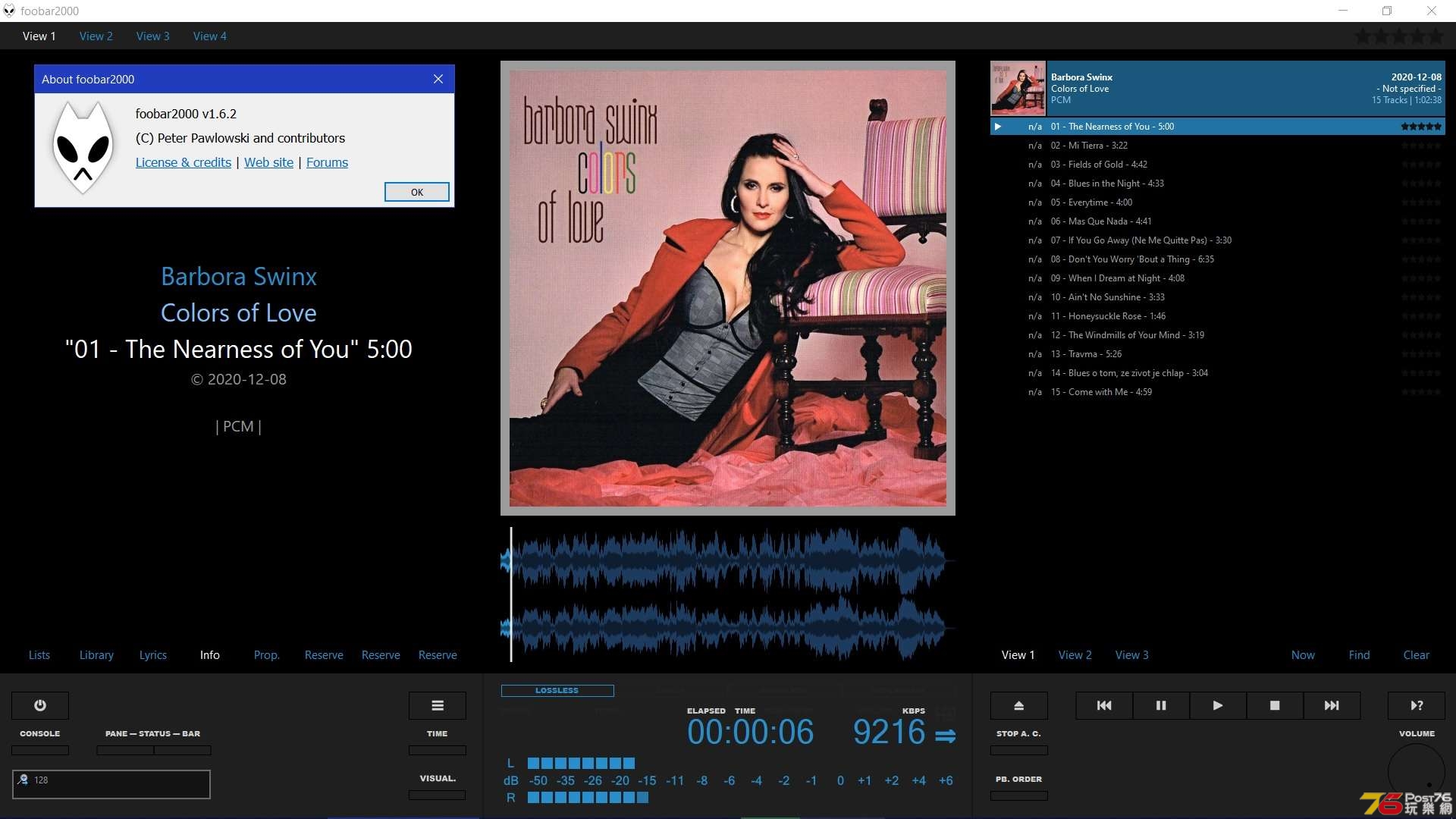The image size is (1456, 819).
Task: Stop the playback
Action: [x=1275, y=705]
